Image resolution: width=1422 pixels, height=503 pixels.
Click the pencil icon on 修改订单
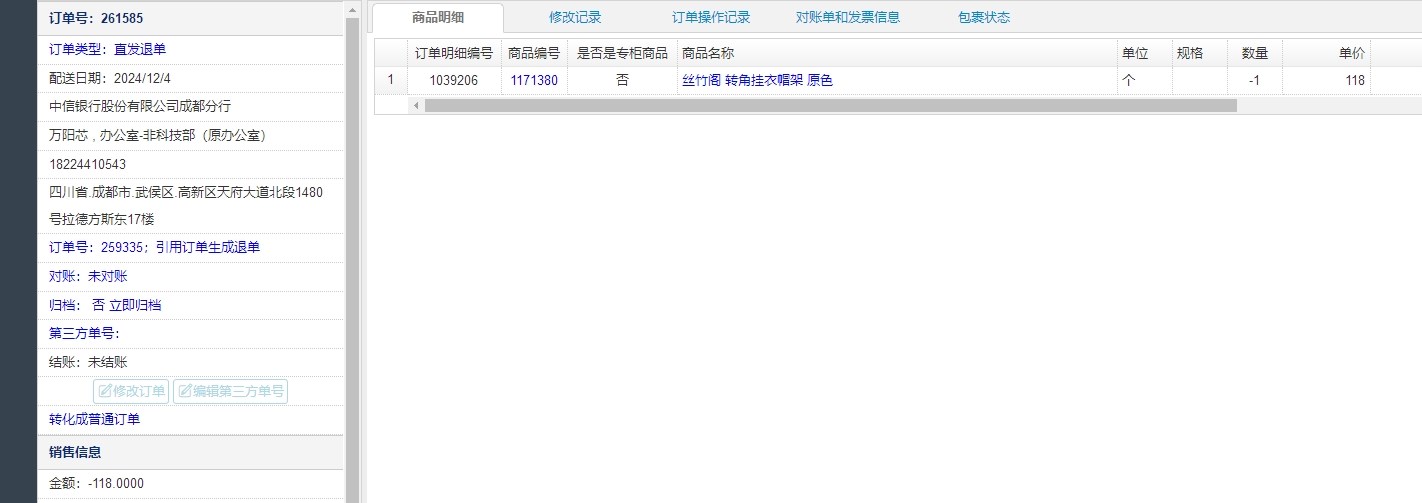[x=105, y=391]
